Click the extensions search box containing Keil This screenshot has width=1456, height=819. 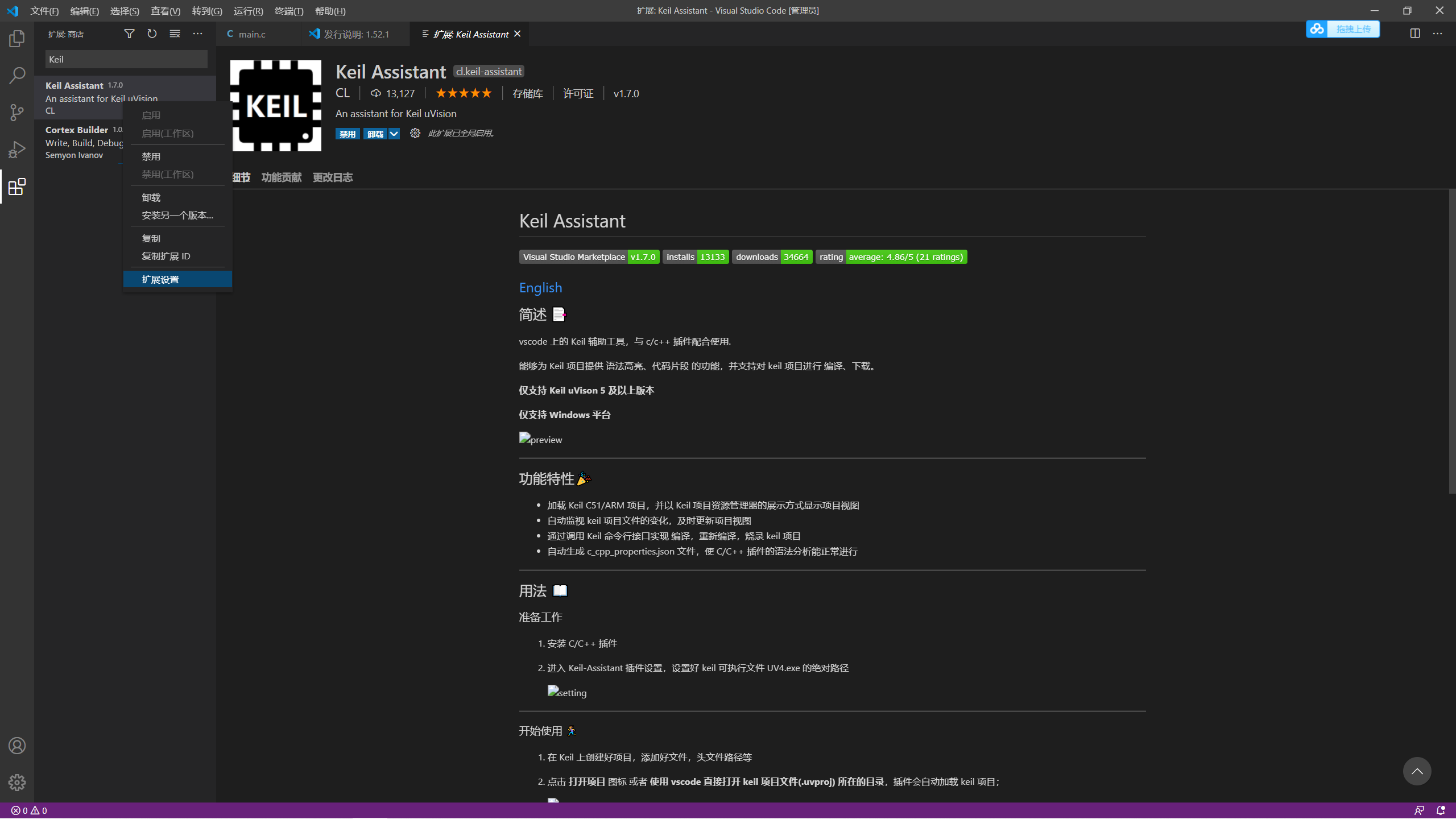coord(126,59)
